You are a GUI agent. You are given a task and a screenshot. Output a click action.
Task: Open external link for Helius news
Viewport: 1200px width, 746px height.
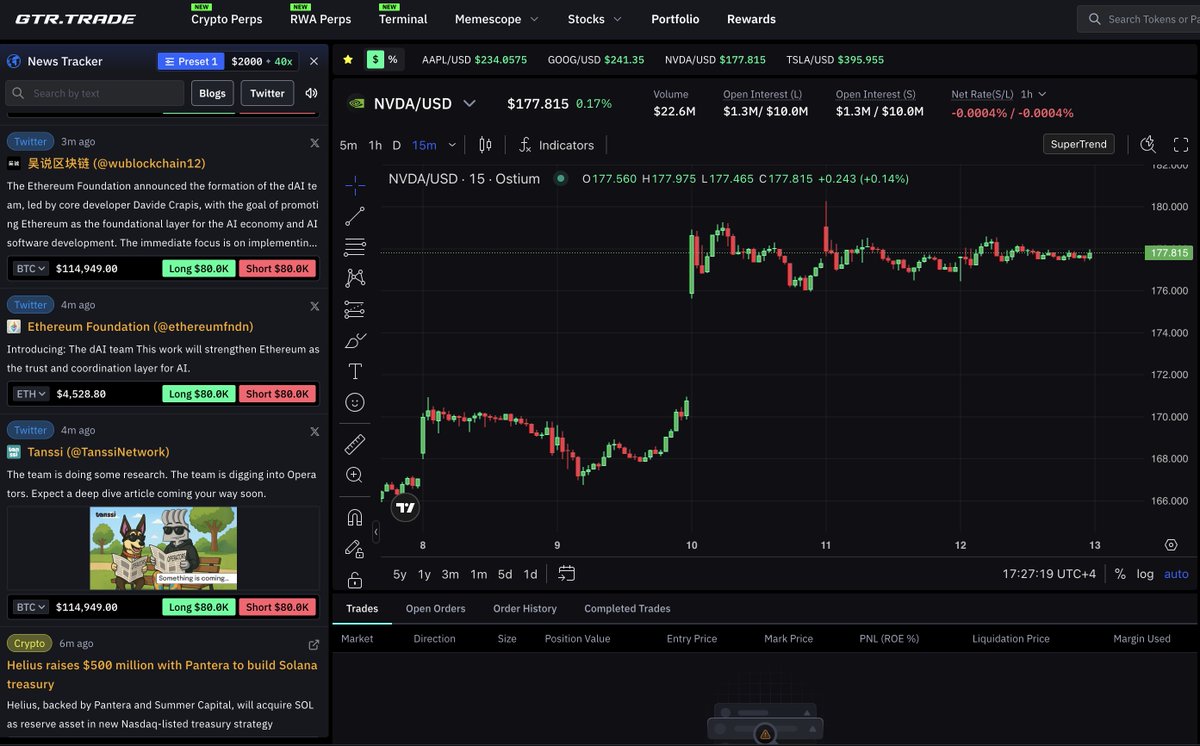click(x=314, y=644)
